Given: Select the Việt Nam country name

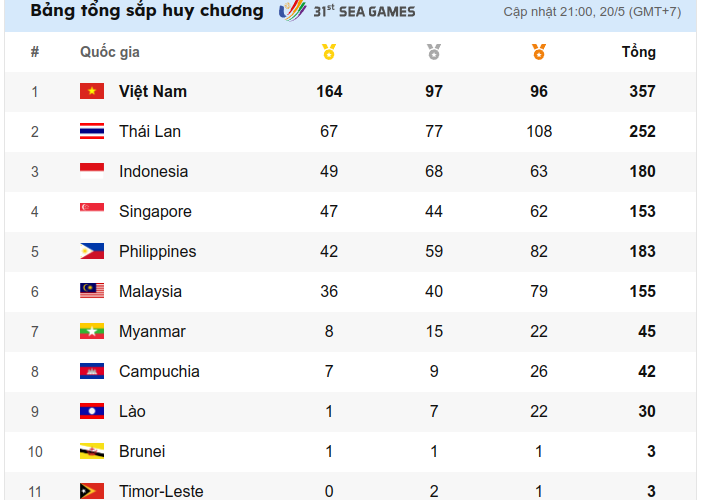Looking at the screenshot, I should (x=153, y=92).
